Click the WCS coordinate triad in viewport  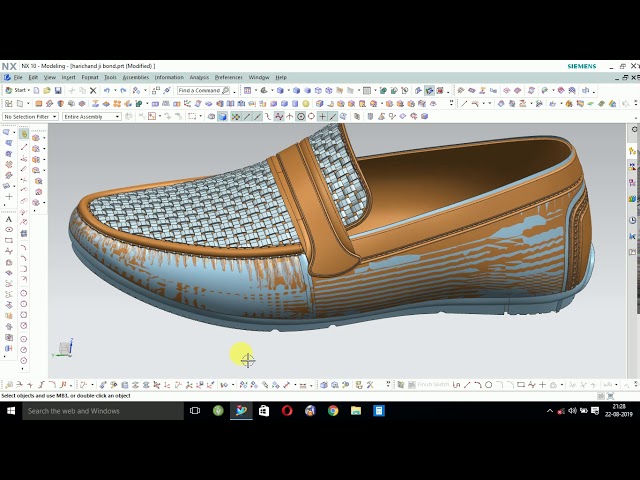pos(64,349)
